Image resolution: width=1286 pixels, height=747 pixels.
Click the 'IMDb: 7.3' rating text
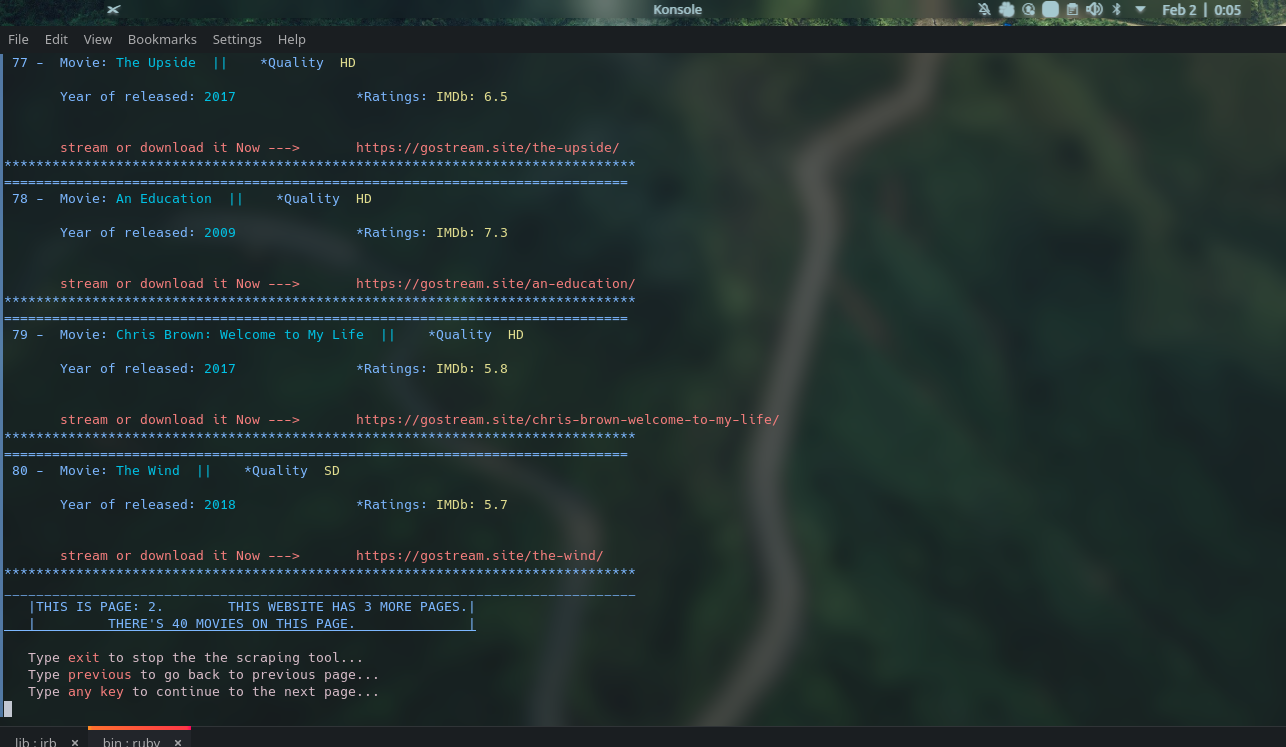pyautogui.click(x=472, y=233)
